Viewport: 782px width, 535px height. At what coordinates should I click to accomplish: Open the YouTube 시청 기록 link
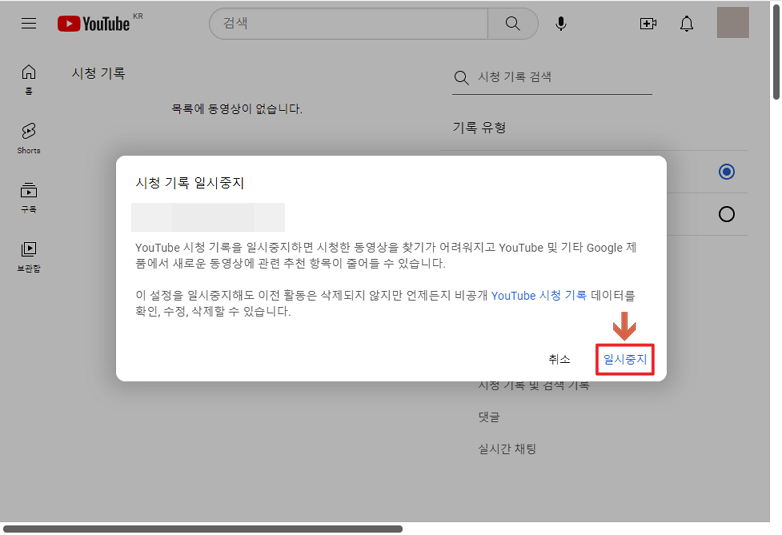[x=539, y=296]
